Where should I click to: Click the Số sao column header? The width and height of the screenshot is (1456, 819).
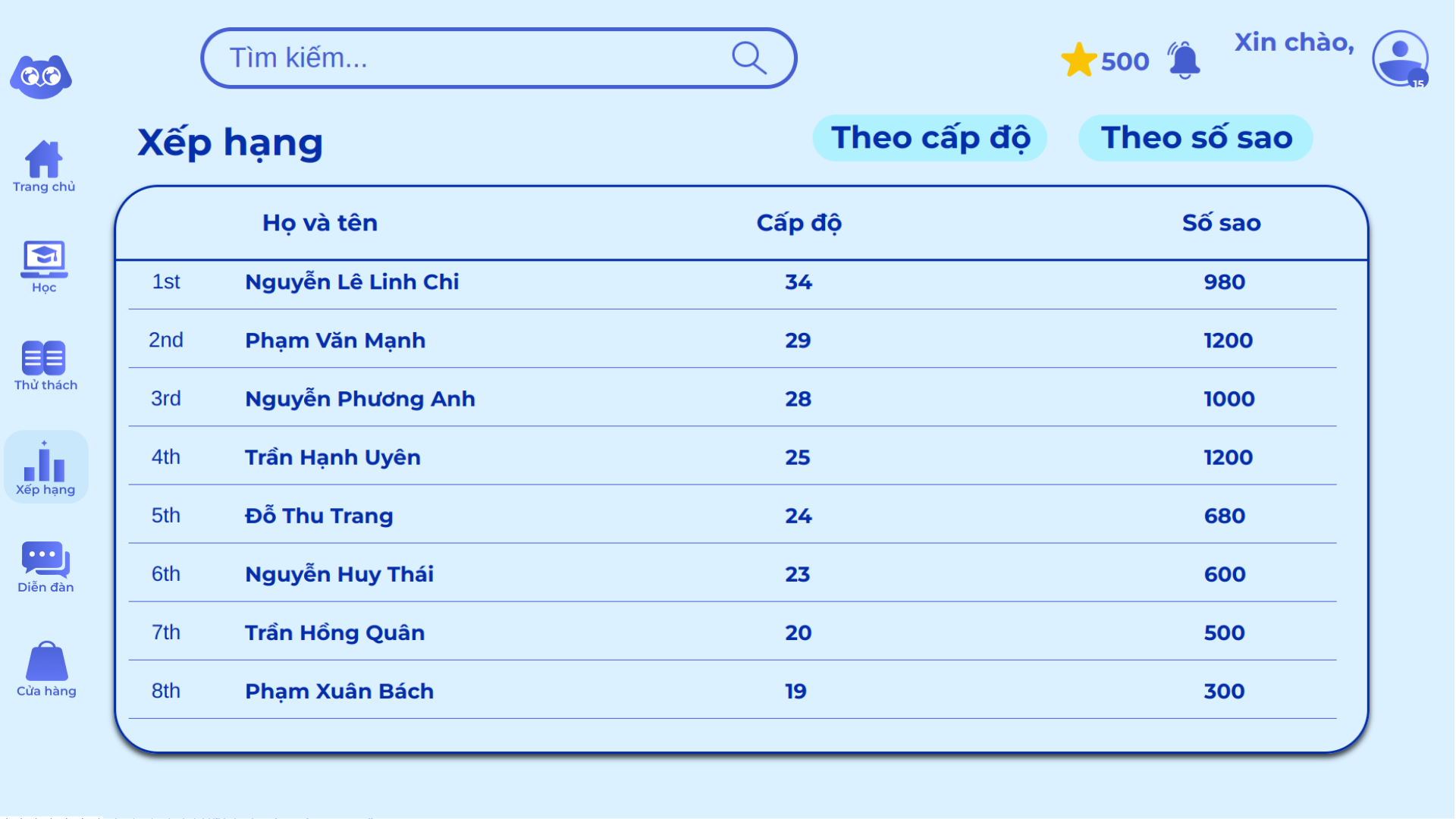[x=1221, y=223]
